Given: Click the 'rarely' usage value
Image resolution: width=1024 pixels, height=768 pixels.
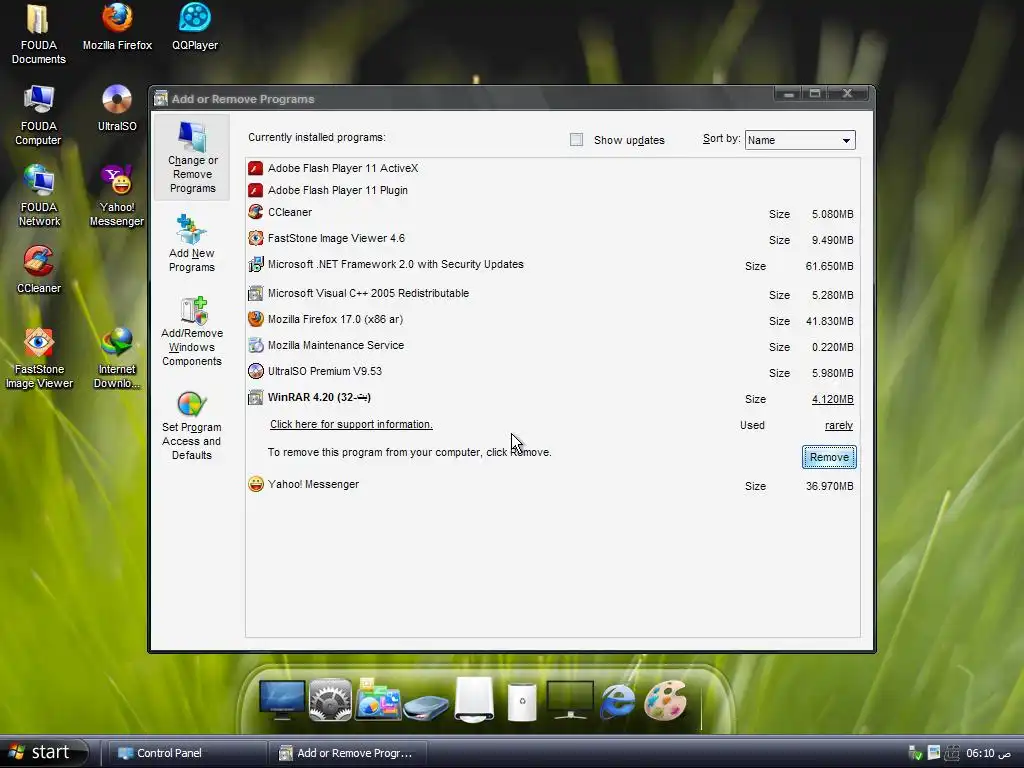Looking at the screenshot, I should 839,426.
